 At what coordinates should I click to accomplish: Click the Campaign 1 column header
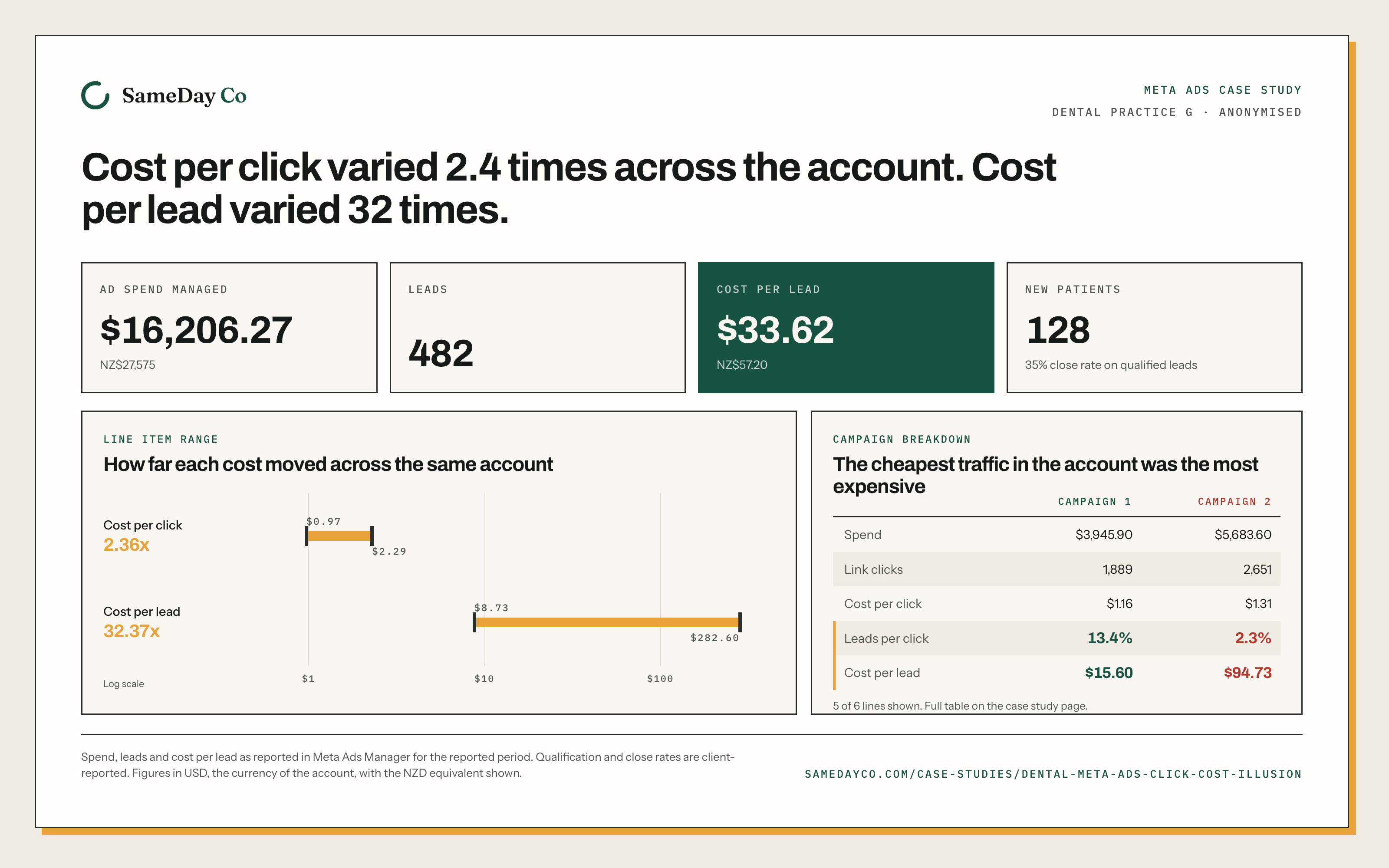(x=1095, y=502)
